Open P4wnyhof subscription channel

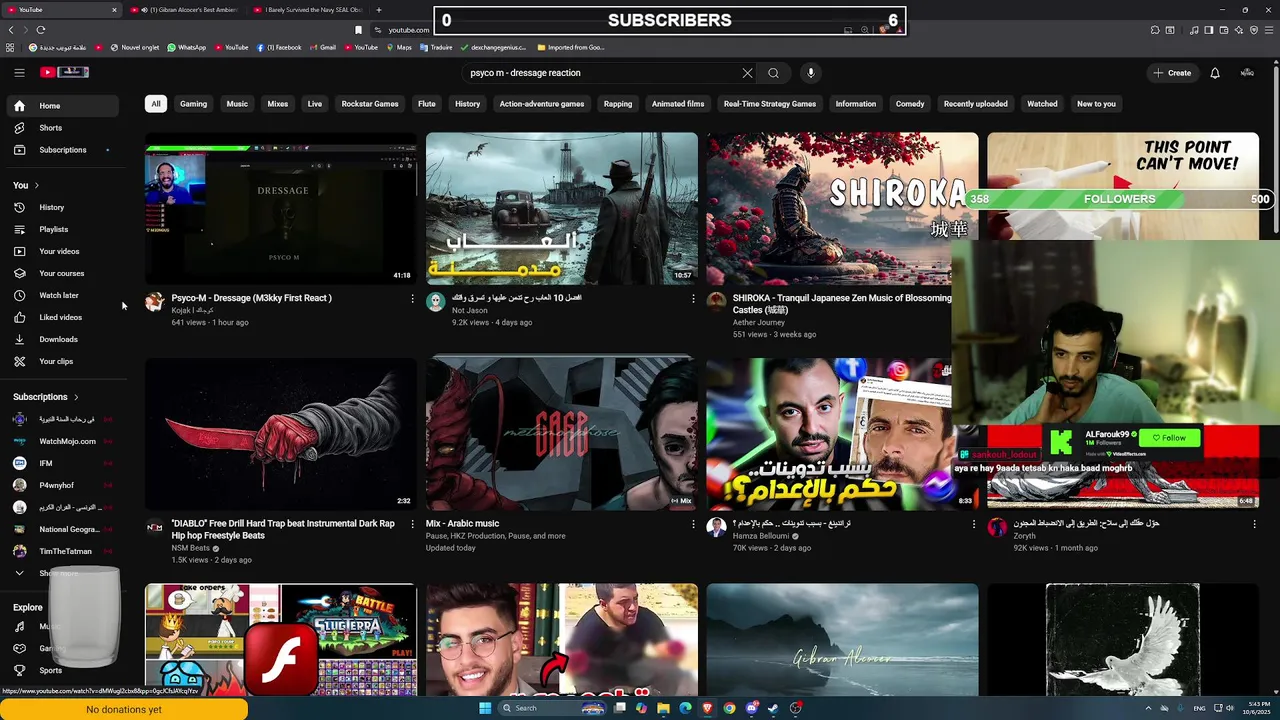[x=60, y=485]
